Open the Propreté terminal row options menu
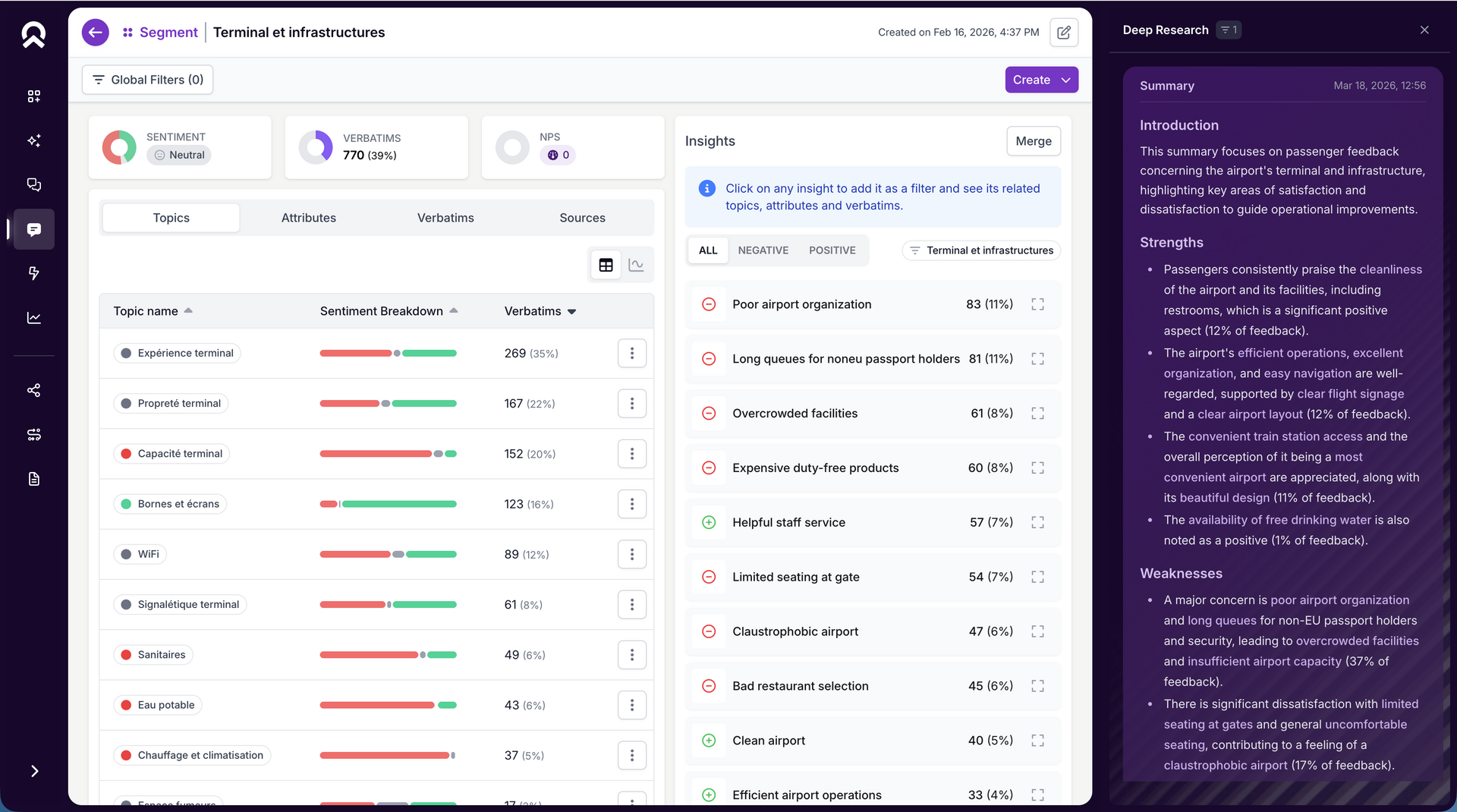Viewport: 1457px width, 812px height. 631,404
